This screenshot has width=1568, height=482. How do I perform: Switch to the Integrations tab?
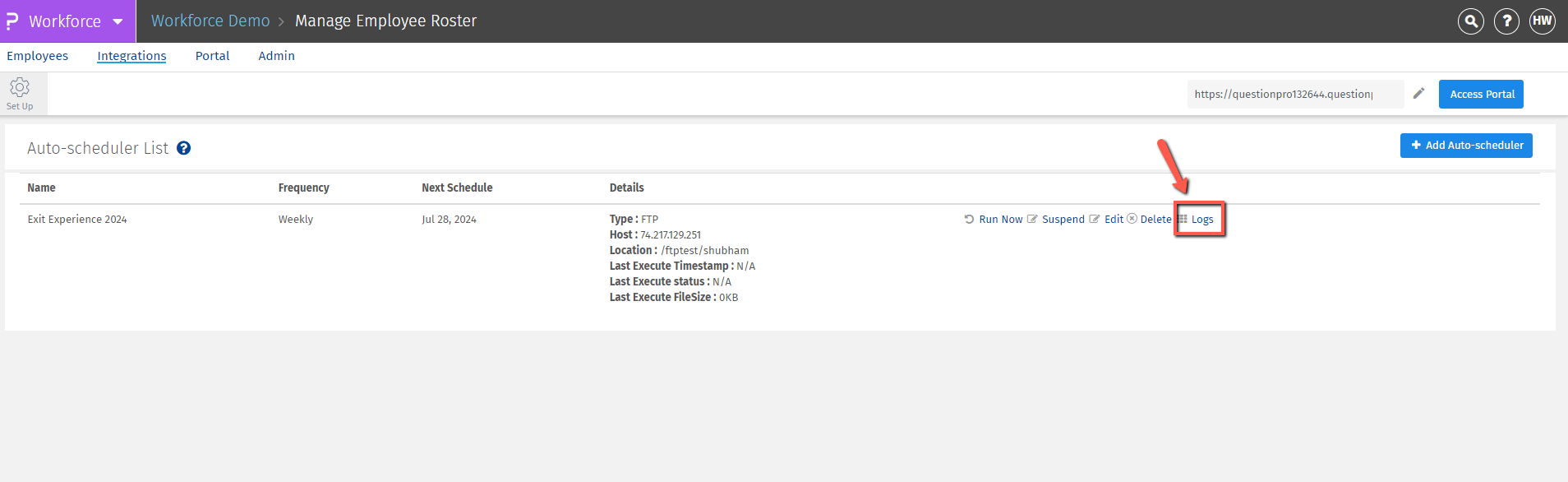coord(131,56)
